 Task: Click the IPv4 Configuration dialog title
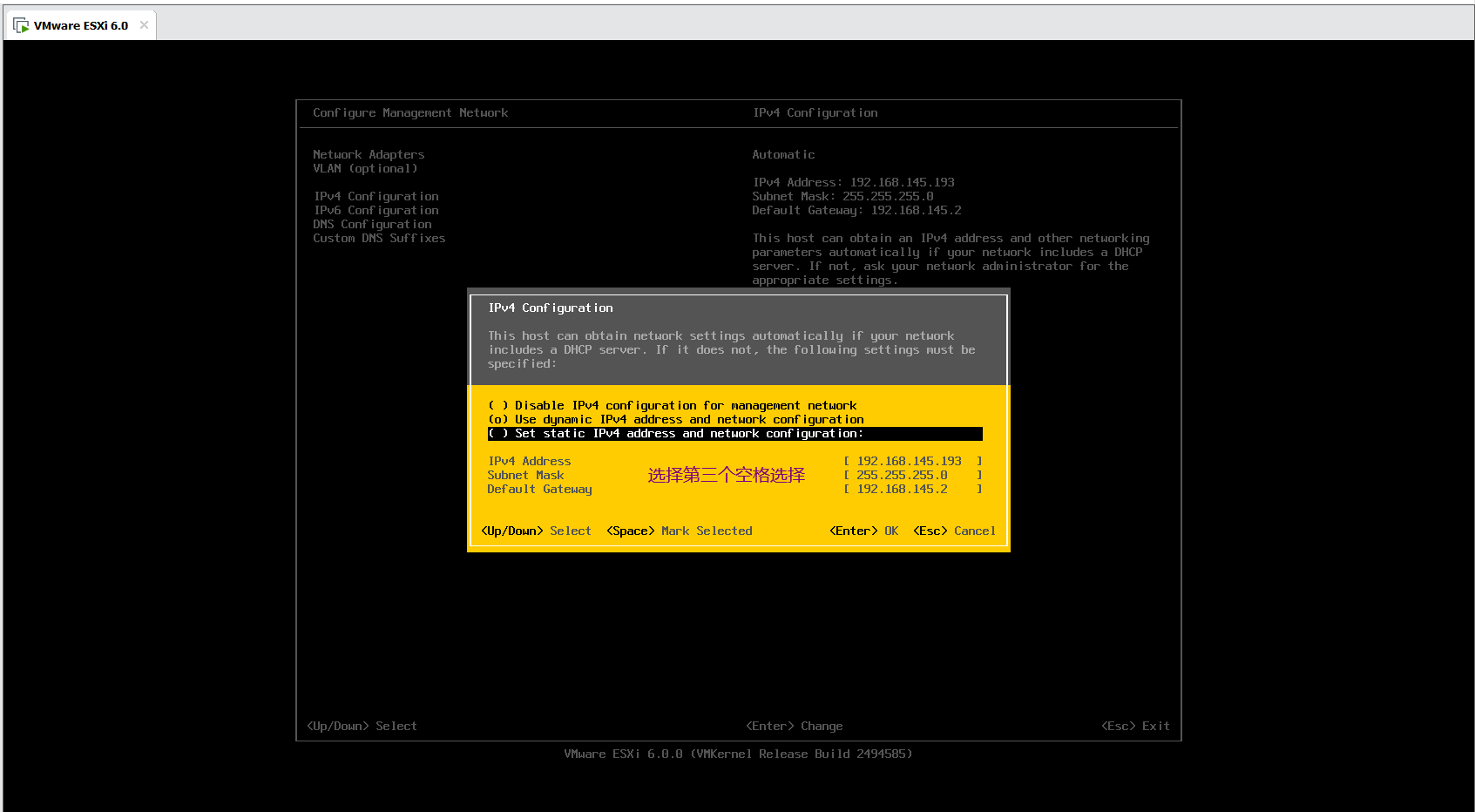coord(551,308)
